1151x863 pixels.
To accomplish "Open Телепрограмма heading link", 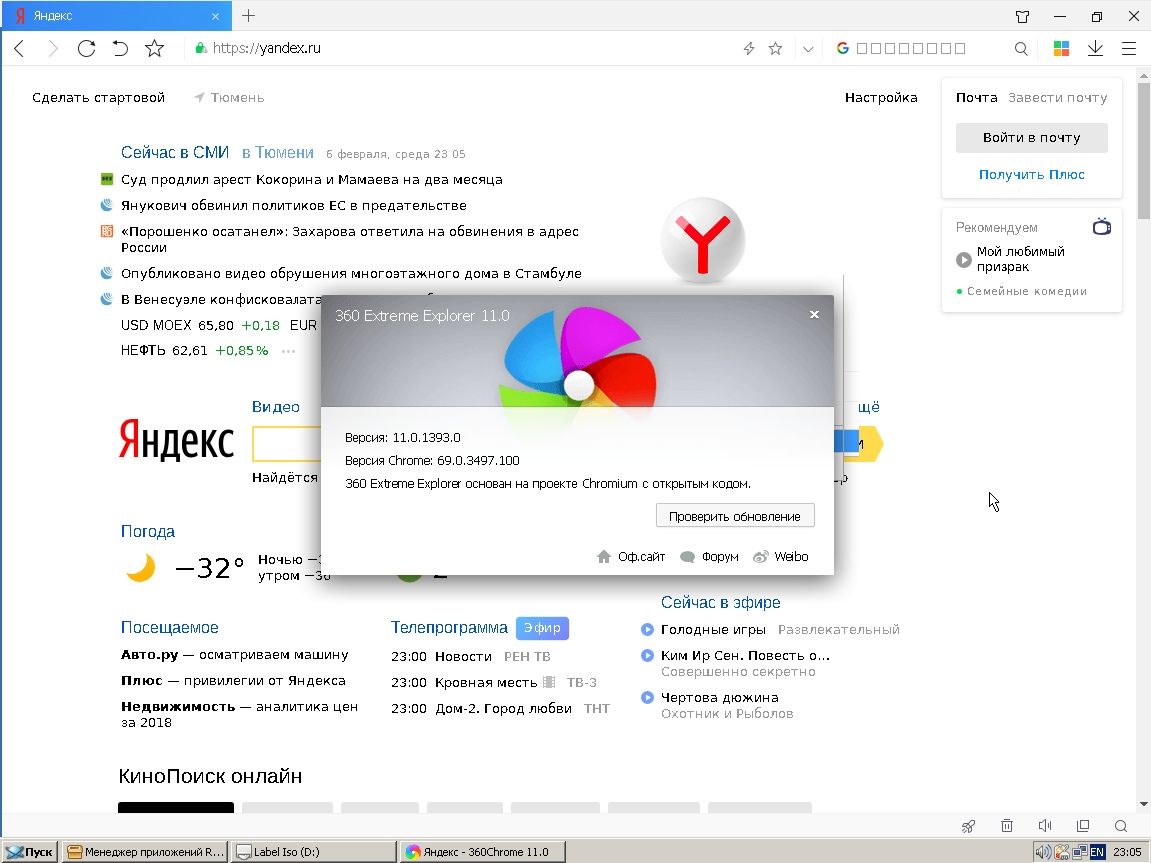I will [x=449, y=628].
